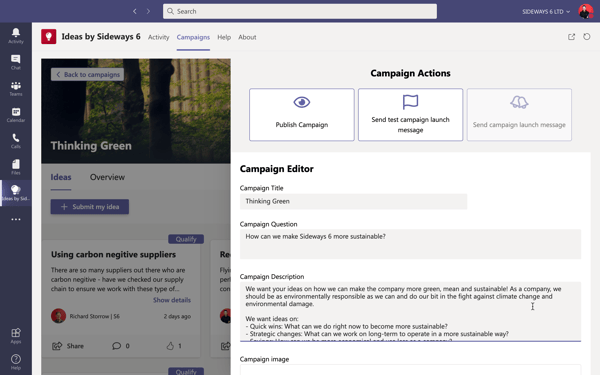This screenshot has height=375, width=600.
Task: Select the Overview tab of the campaign
Action: click(x=107, y=177)
